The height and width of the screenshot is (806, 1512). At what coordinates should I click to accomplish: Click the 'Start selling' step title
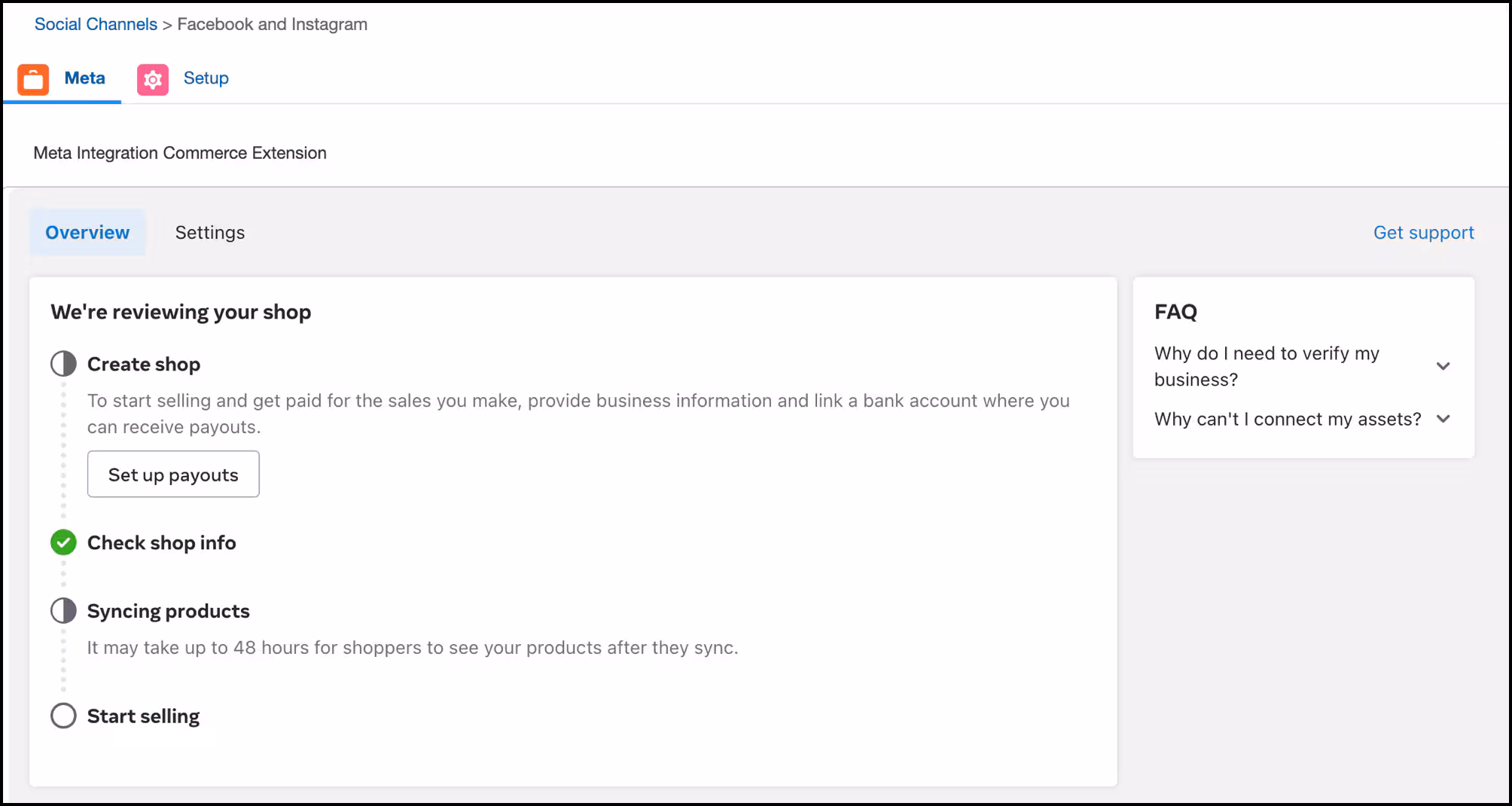click(143, 716)
